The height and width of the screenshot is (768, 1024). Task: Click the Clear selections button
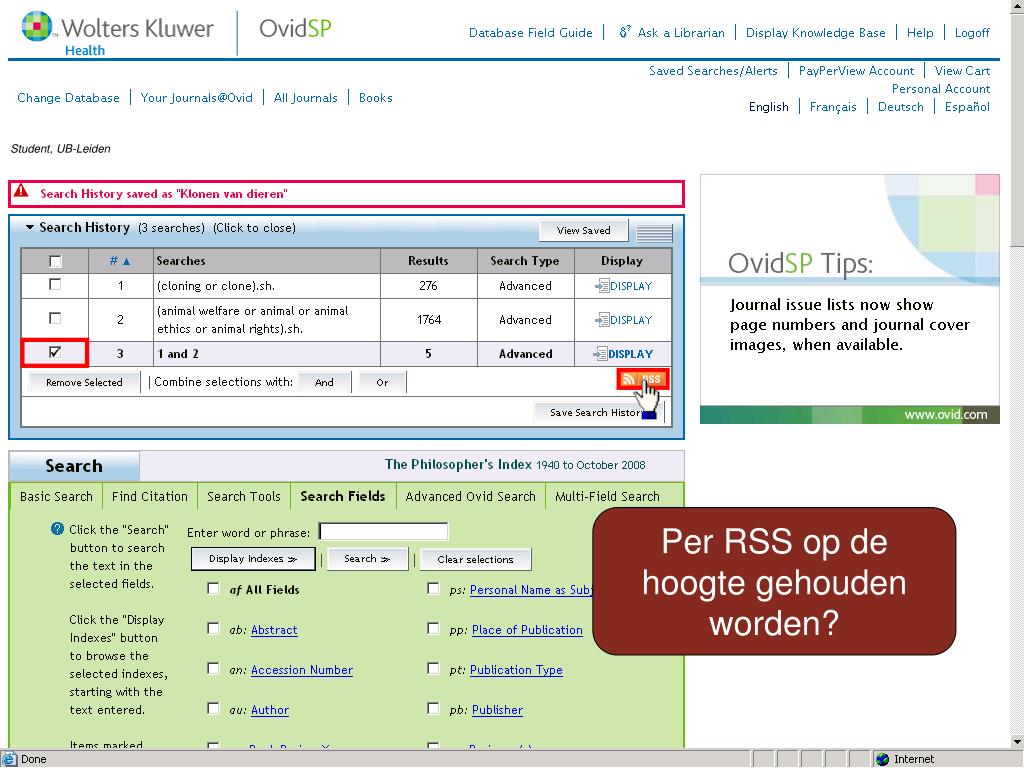pos(475,560)
